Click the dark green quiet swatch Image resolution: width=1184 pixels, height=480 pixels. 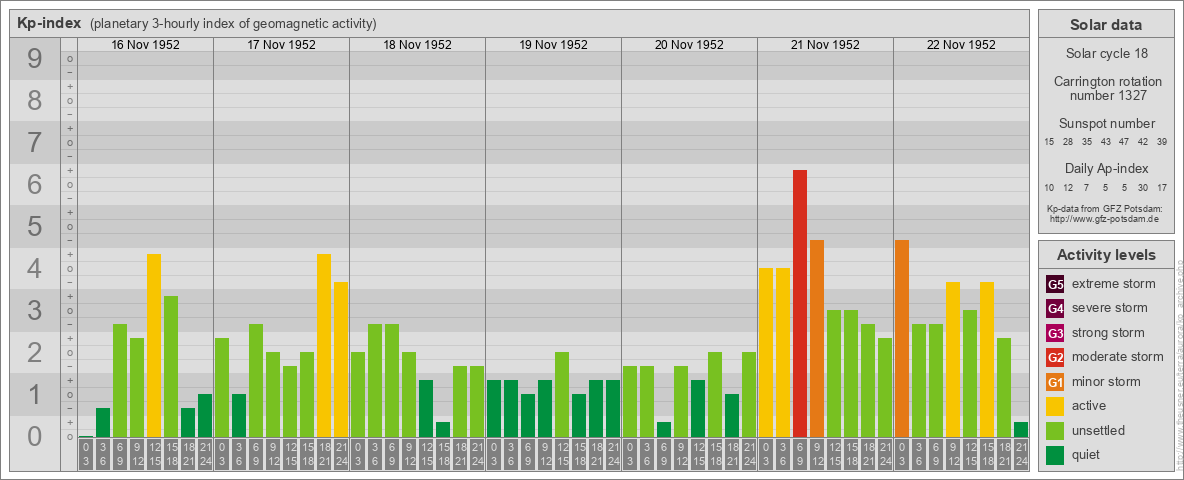coord(1055,455)
